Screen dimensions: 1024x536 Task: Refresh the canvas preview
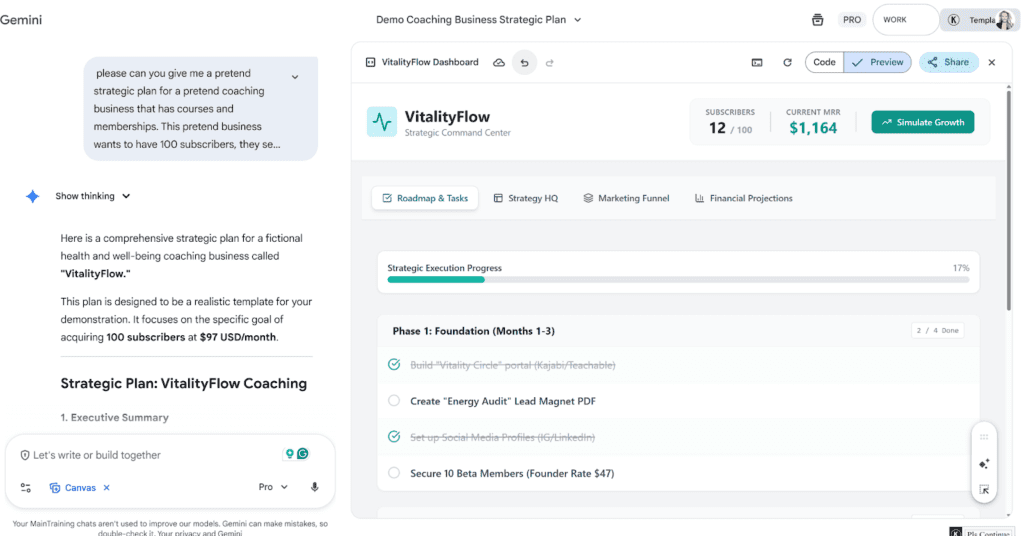[787, 62]
